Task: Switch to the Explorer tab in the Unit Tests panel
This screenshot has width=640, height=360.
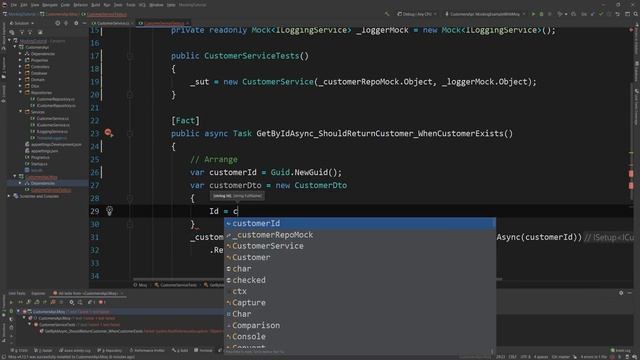Action: (38, 293)
